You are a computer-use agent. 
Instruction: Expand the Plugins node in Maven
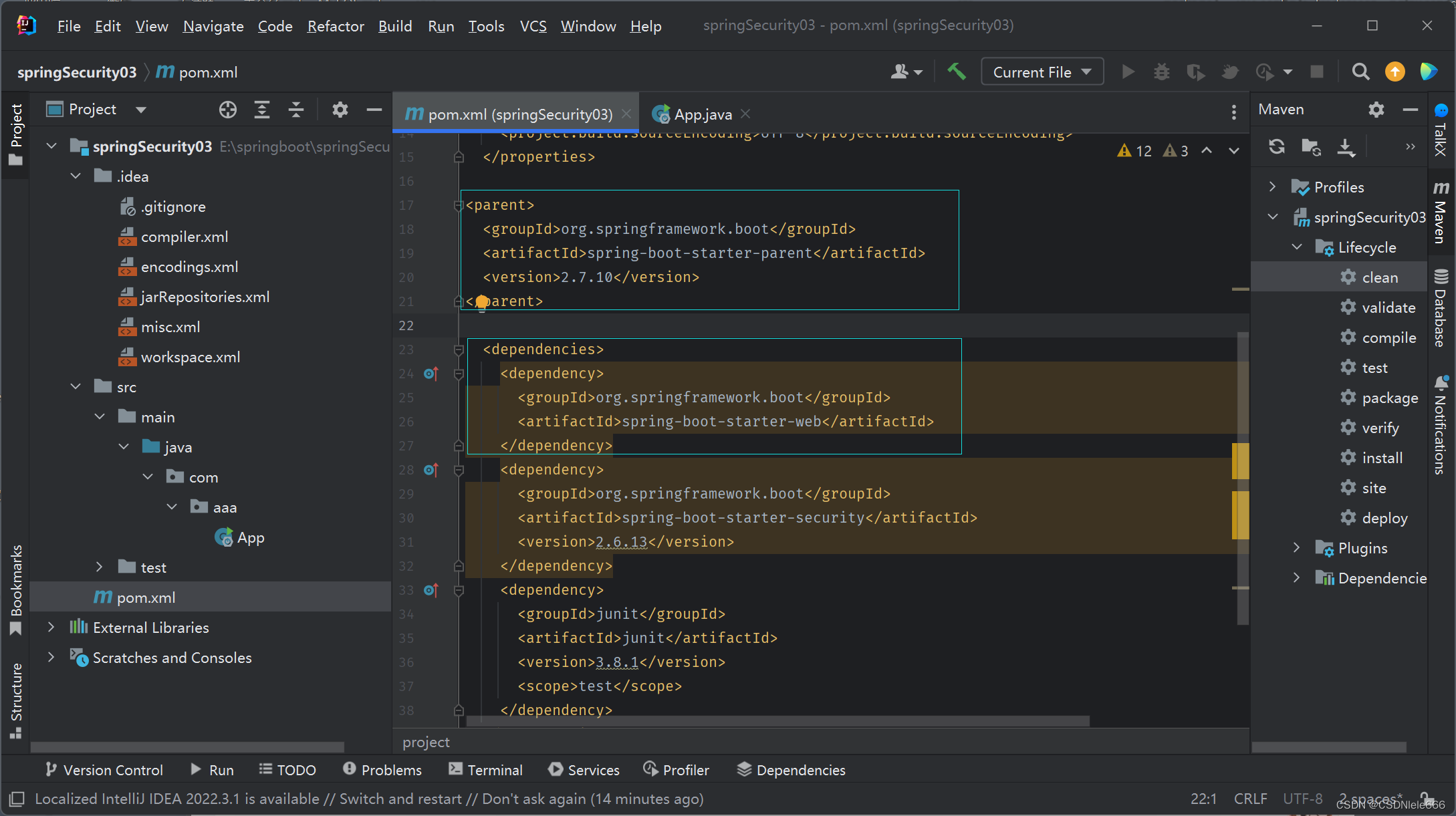click(x=1296, y=548)
